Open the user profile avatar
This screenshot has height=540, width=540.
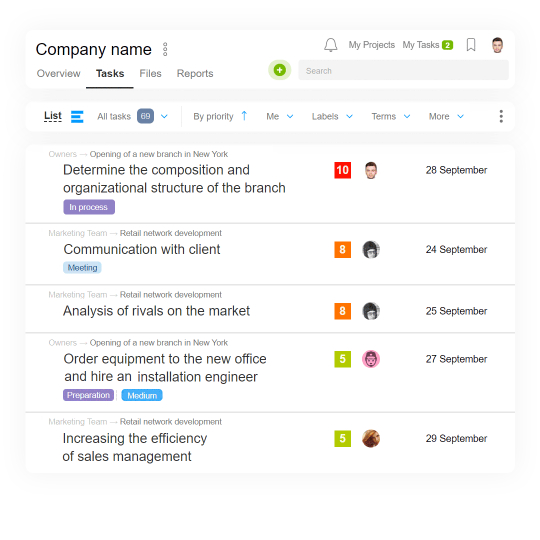point(497,45)
